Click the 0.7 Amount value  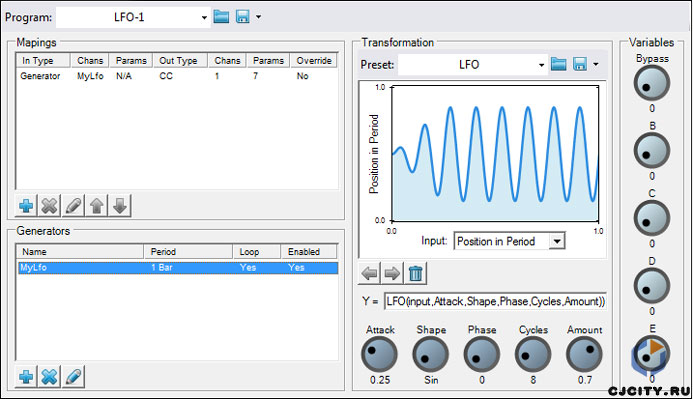(x=585, y=380)
